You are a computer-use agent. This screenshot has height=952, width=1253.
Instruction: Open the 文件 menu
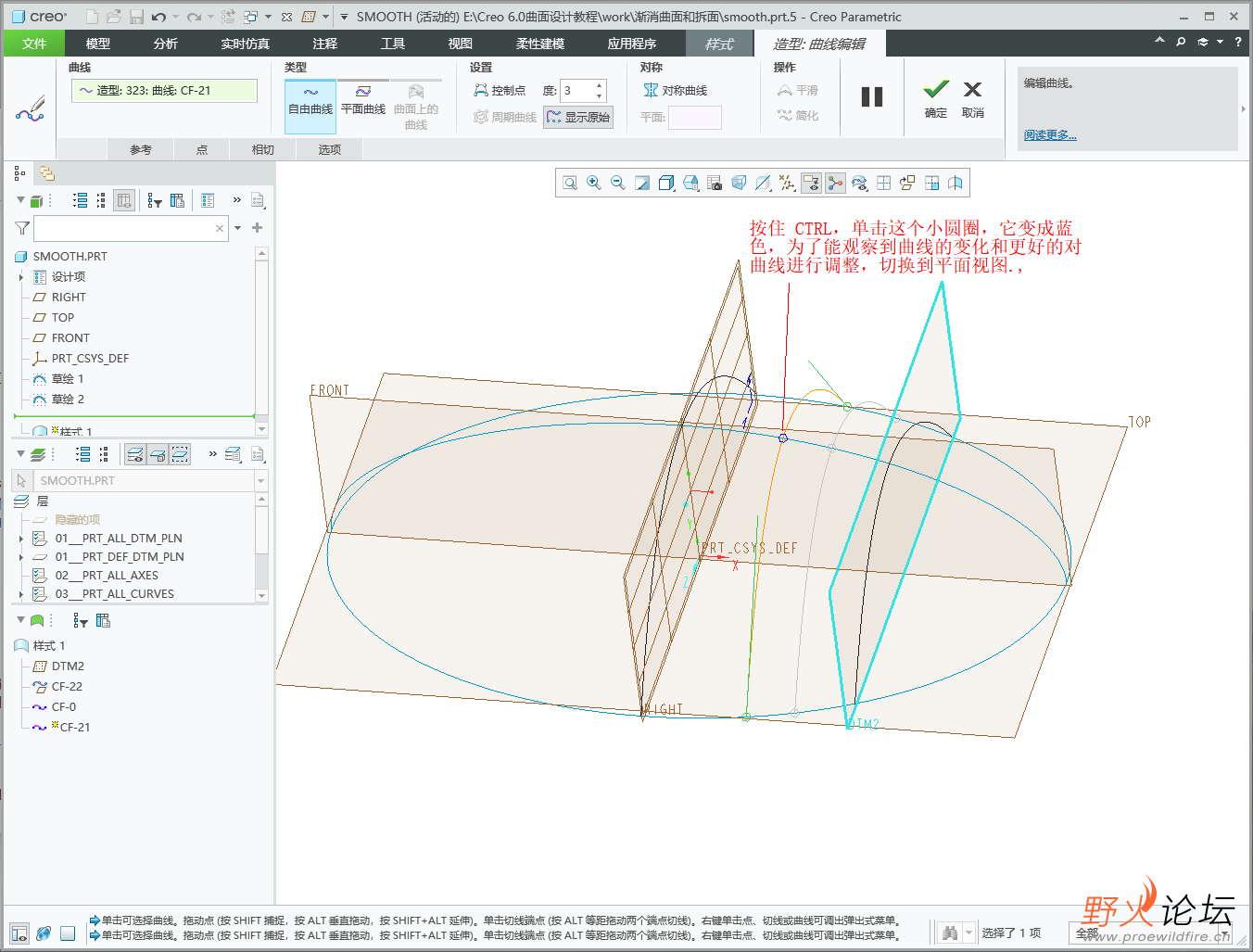click(x=34, y=44)
